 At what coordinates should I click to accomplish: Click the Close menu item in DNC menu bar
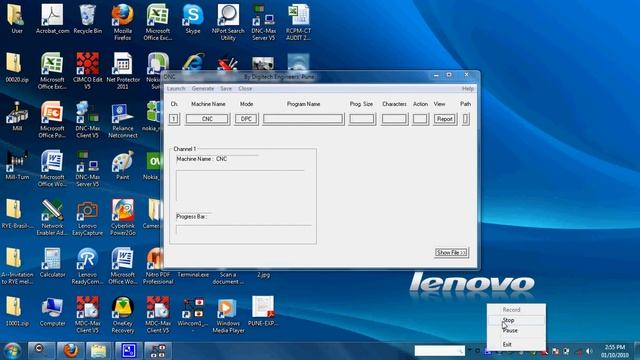(x=245, y=89)
